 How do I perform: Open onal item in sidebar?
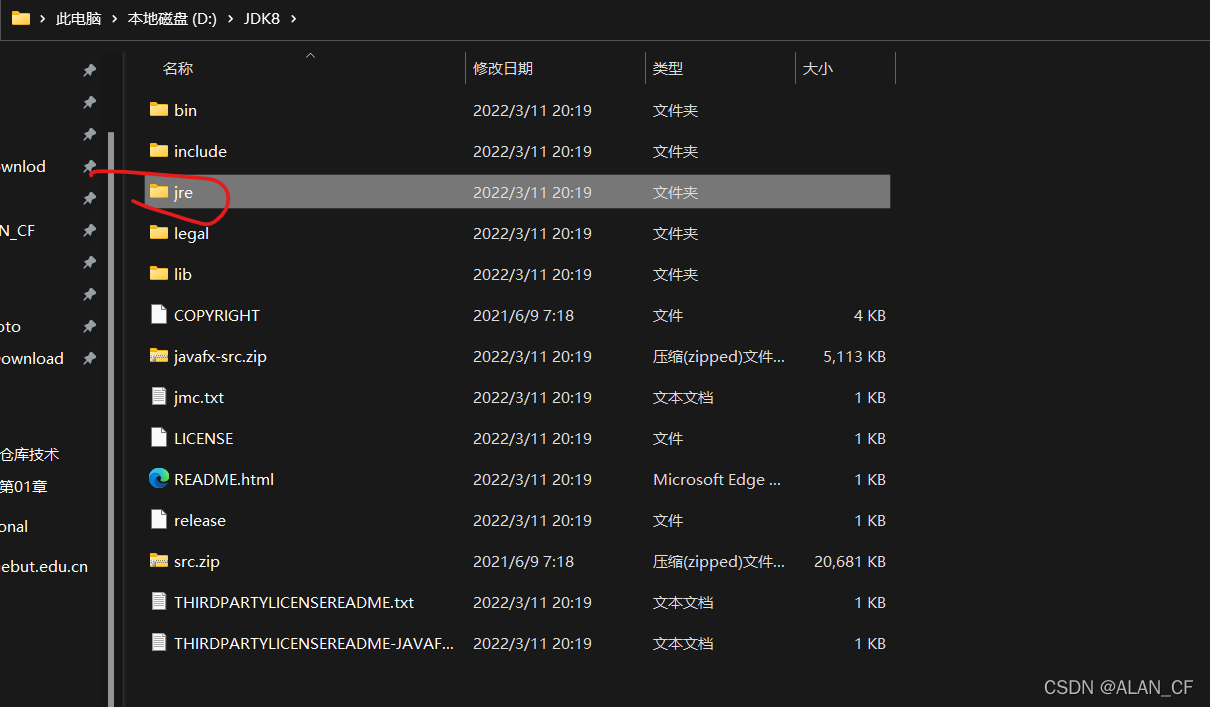(14, 527)
